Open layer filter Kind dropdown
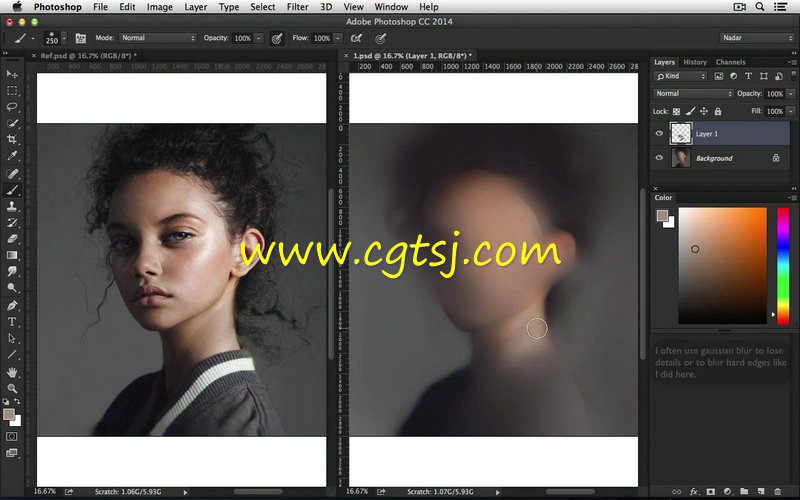The height and width of the screenshot is (500, 800). point(680,76)
